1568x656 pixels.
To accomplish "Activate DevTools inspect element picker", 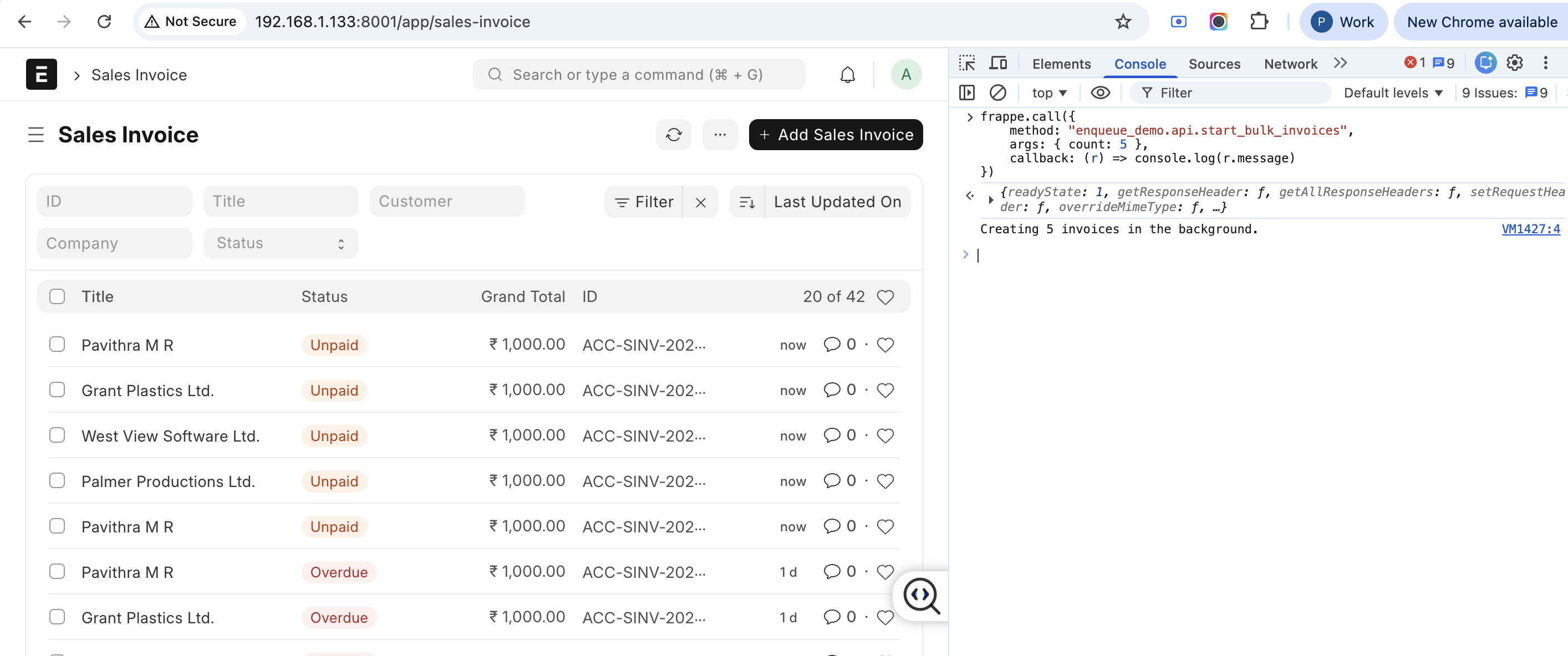I will 966,63.
